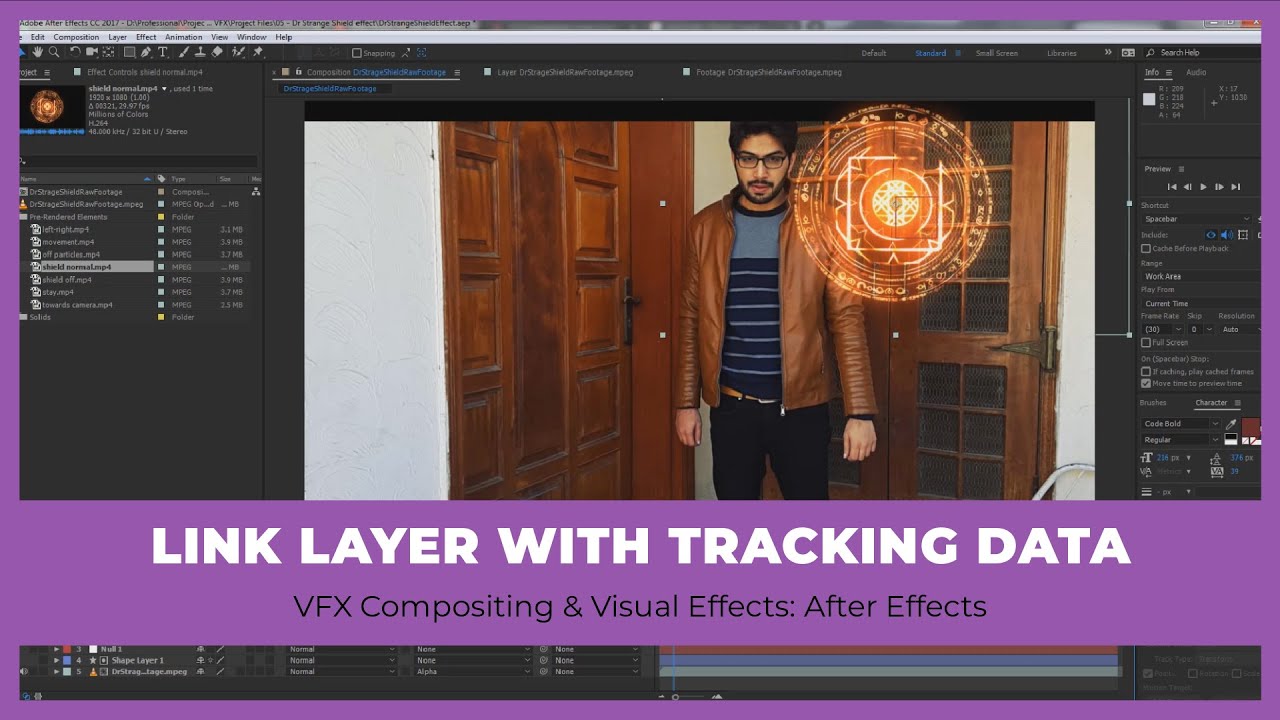Image resolution: width=1280 pixels, height=720 pixels.
Task: Open workspace overflow chevron menu
Action: point(1107,53)
